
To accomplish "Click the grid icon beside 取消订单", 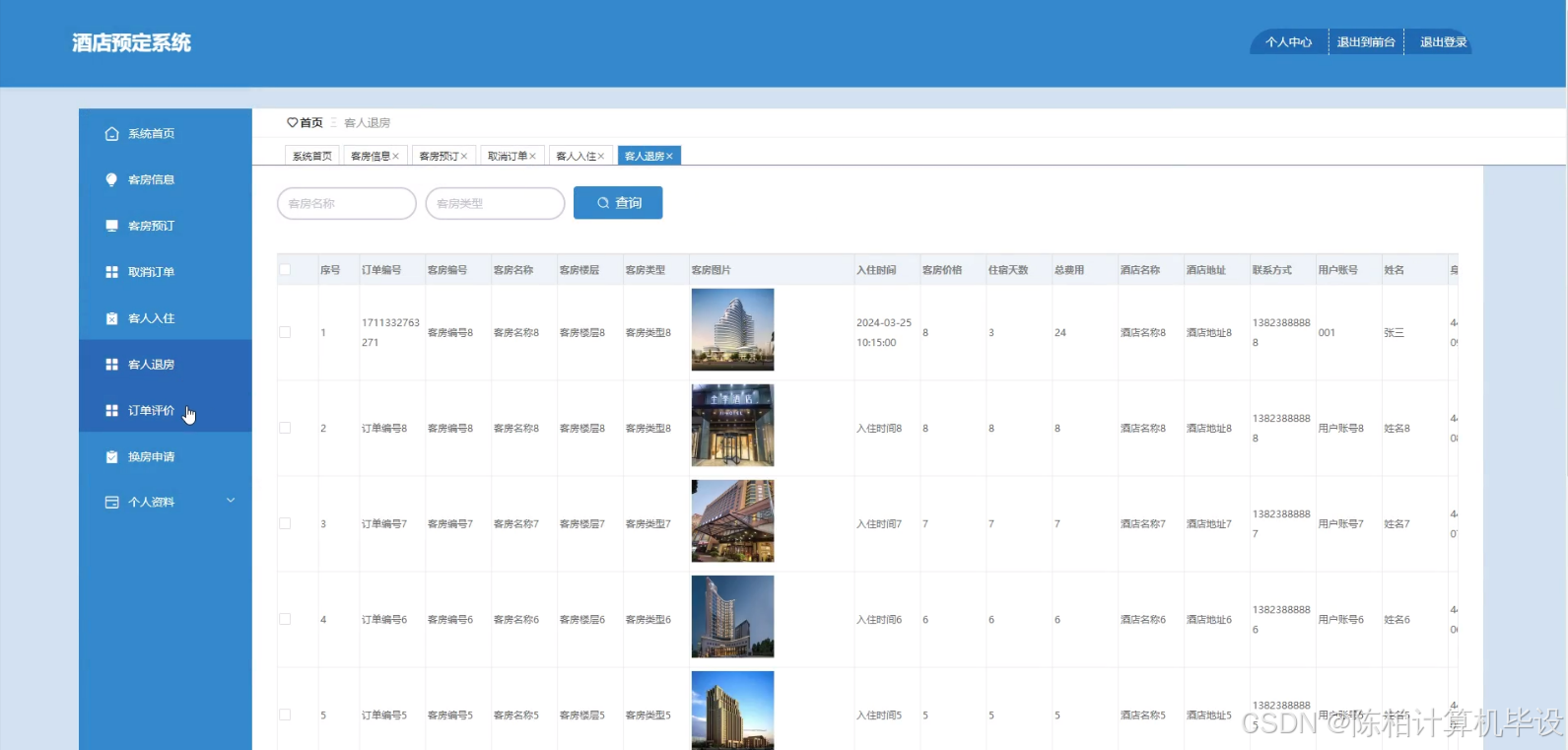I will click(x=111, y=272).
